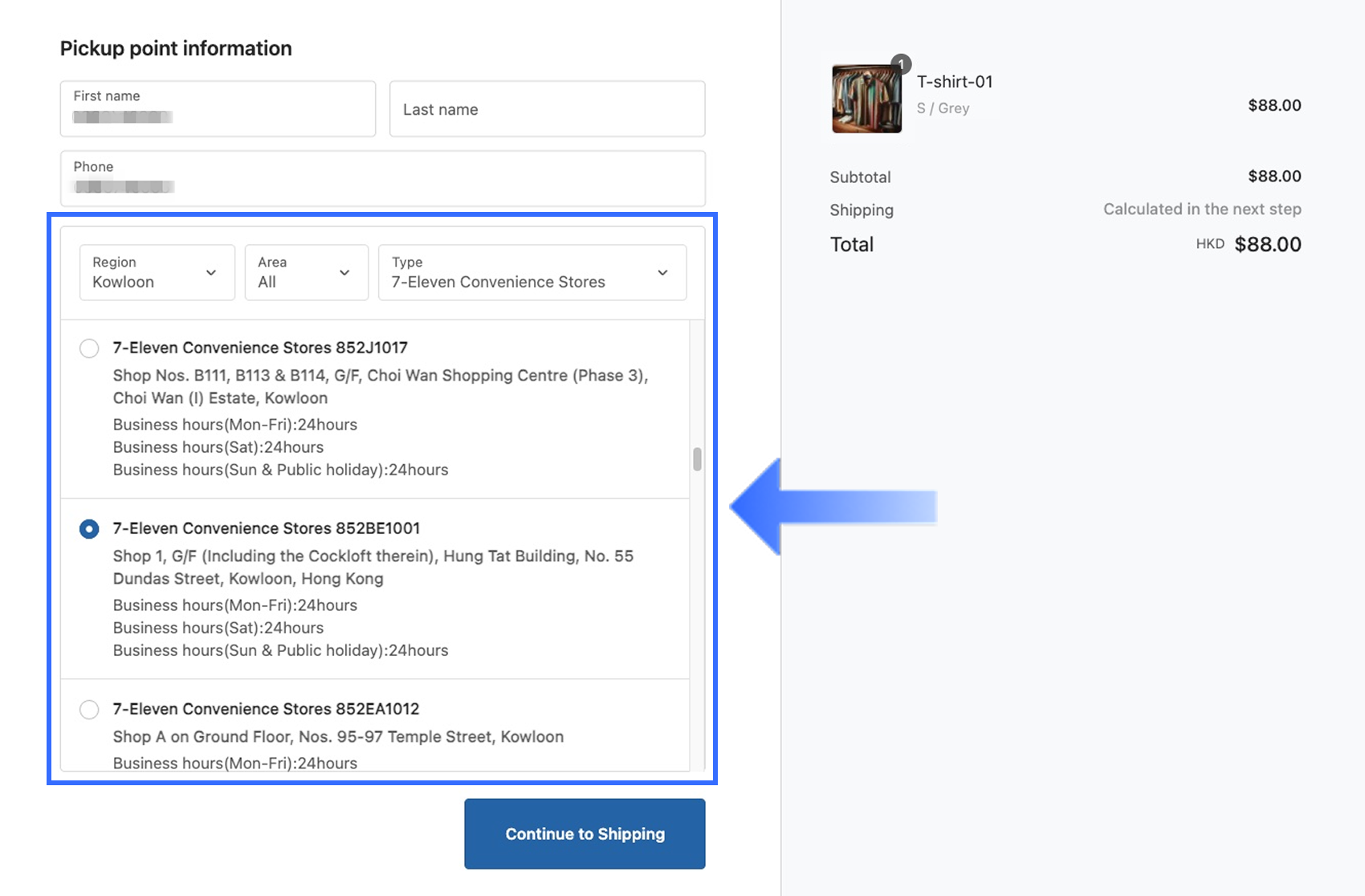
Task: Open the Region dropdown showing Kowloon
Action: [157, 273]
